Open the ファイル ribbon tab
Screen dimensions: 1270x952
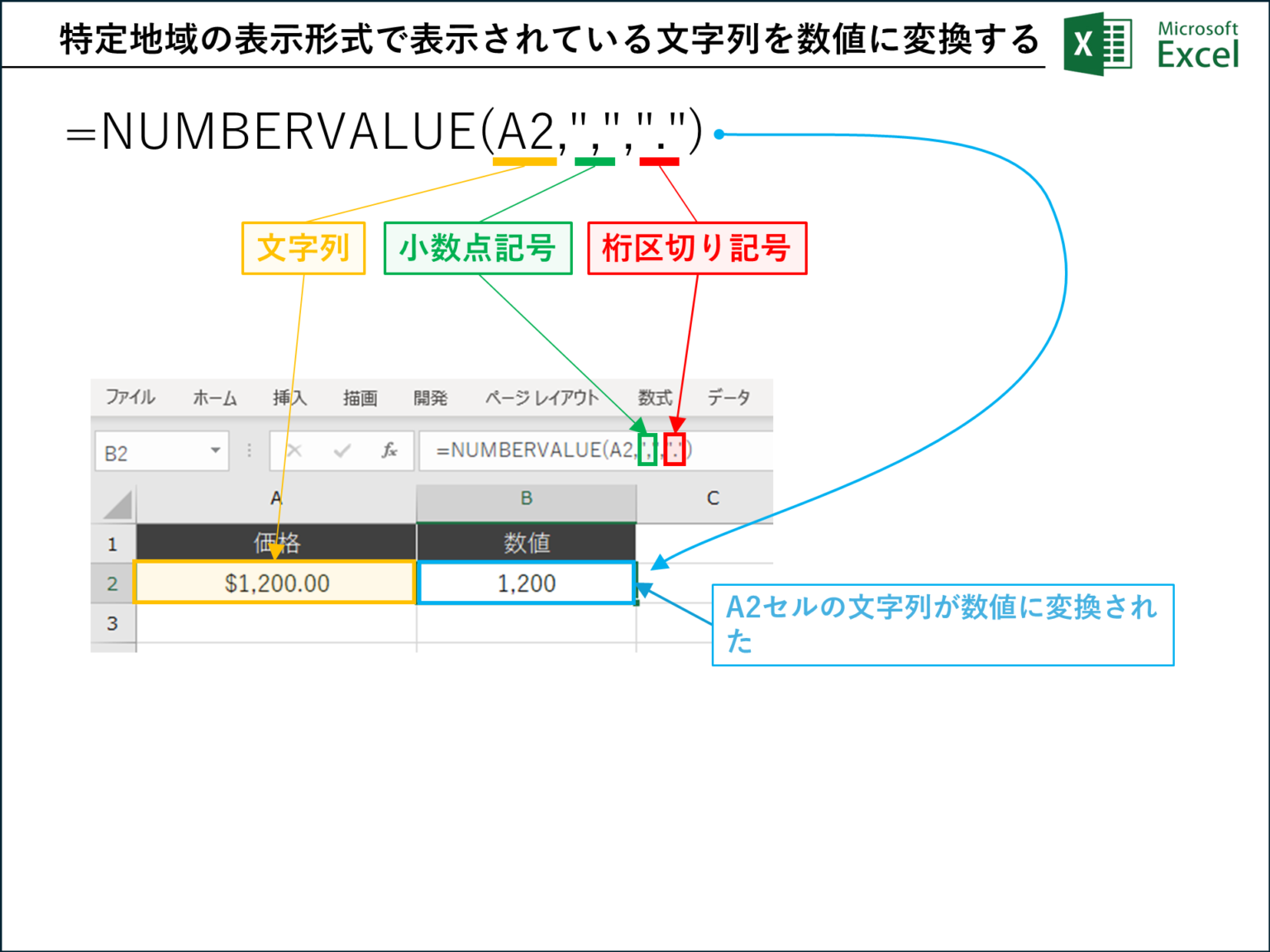130,397
